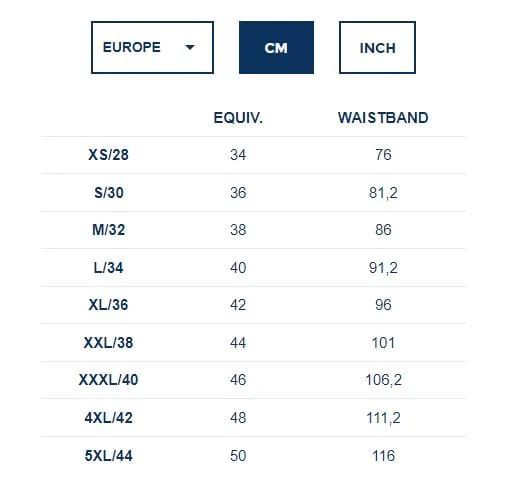This screenshot has width=518, height=500.
Task: Choose the 5XL/44 size row
Action: pos(253,456)
